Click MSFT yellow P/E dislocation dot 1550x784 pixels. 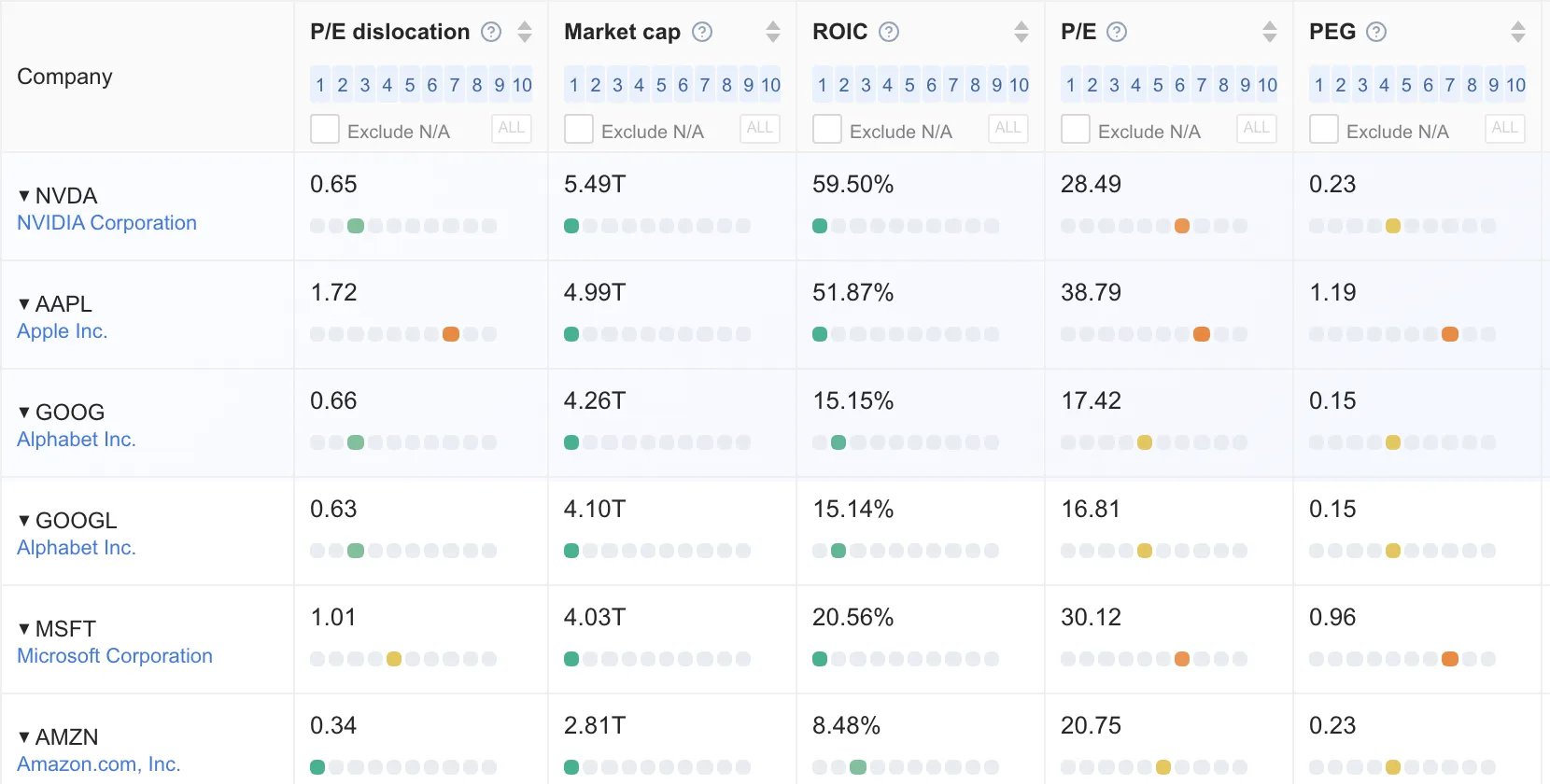[x=394, y=659]
